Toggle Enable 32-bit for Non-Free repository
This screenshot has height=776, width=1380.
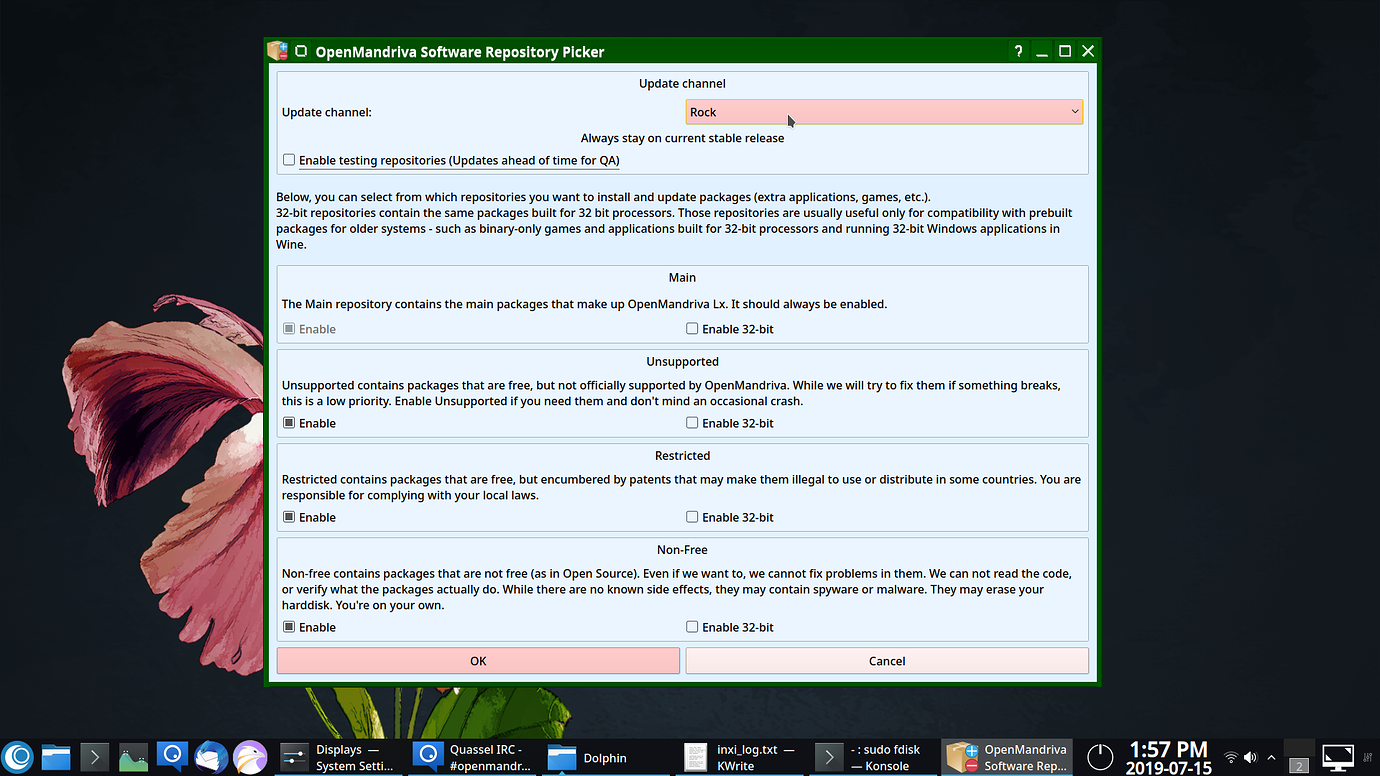pyautogui.click(x=692, y=626)
